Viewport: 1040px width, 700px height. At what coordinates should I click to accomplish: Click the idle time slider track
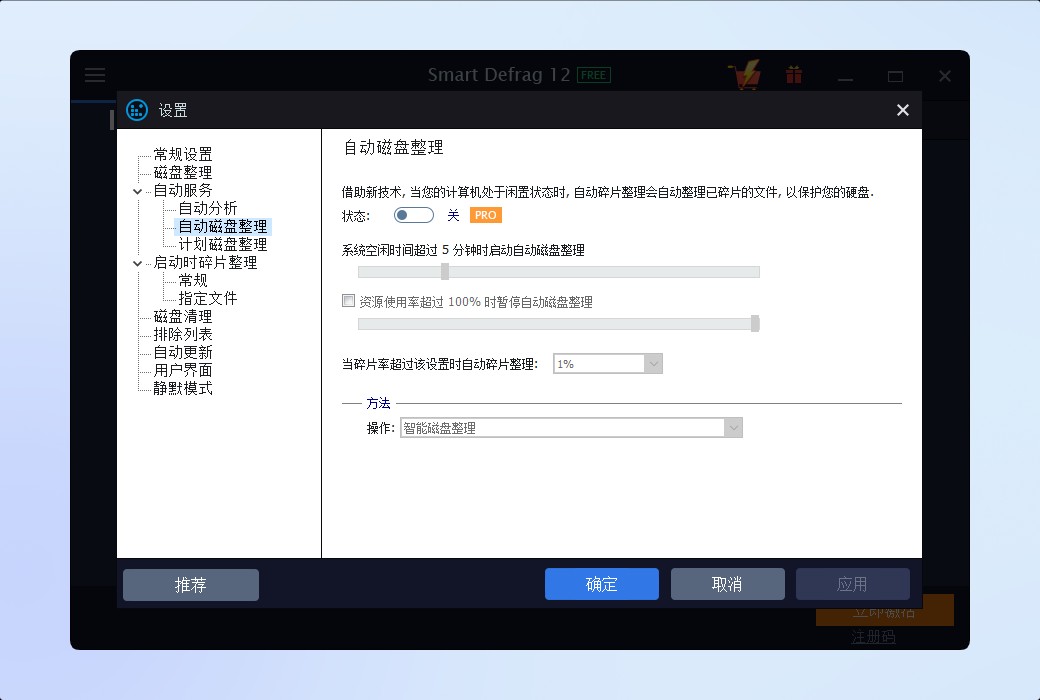pos(558,271)
